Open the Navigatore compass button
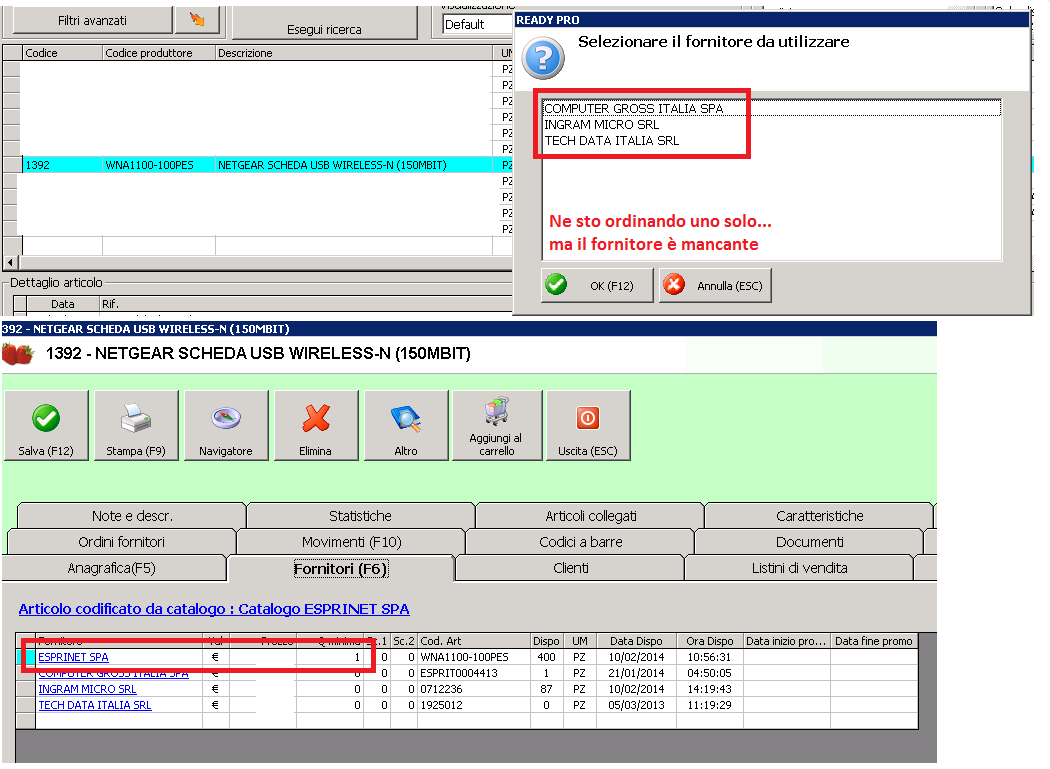 pos(226,425)
